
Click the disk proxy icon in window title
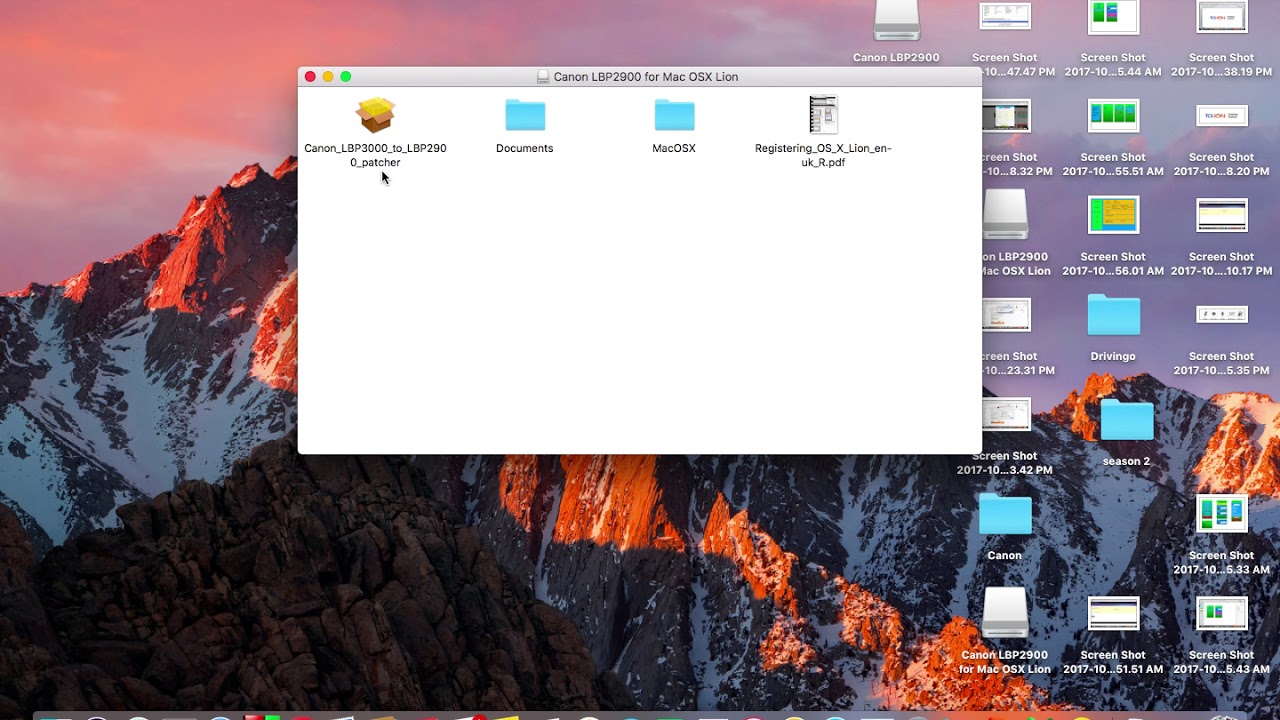(x=543, y=77)
